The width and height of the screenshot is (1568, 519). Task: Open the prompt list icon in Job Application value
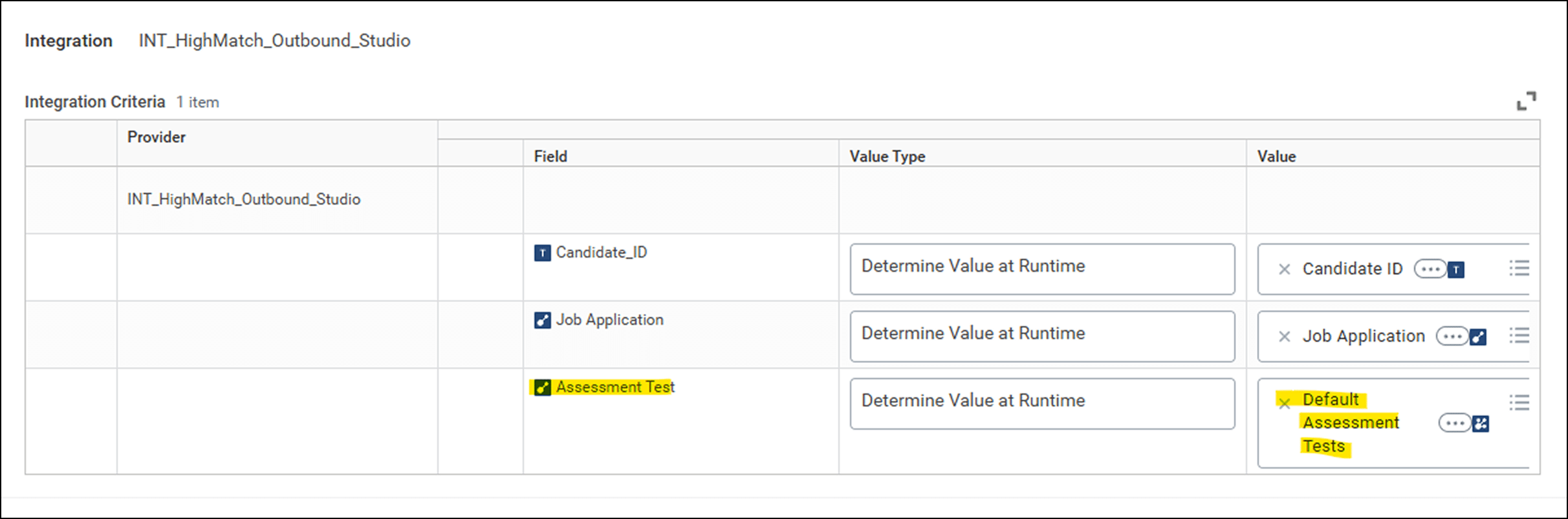click(1519, 335)
